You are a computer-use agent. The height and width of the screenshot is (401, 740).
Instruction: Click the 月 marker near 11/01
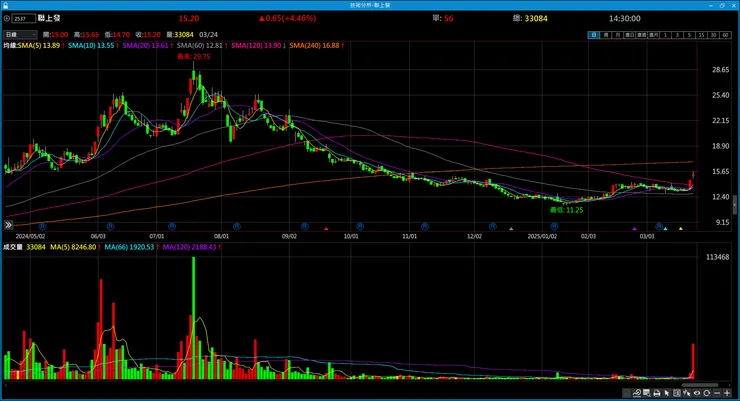(425, 227)
